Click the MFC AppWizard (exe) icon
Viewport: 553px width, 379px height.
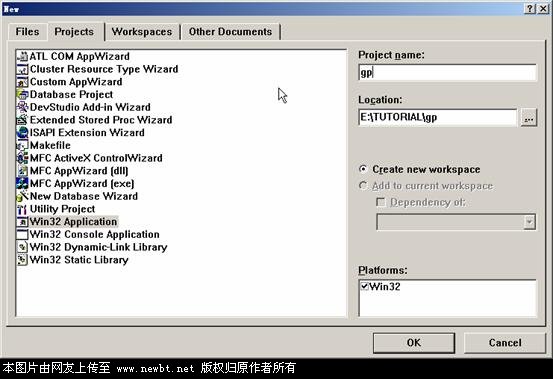pos(22,183)
